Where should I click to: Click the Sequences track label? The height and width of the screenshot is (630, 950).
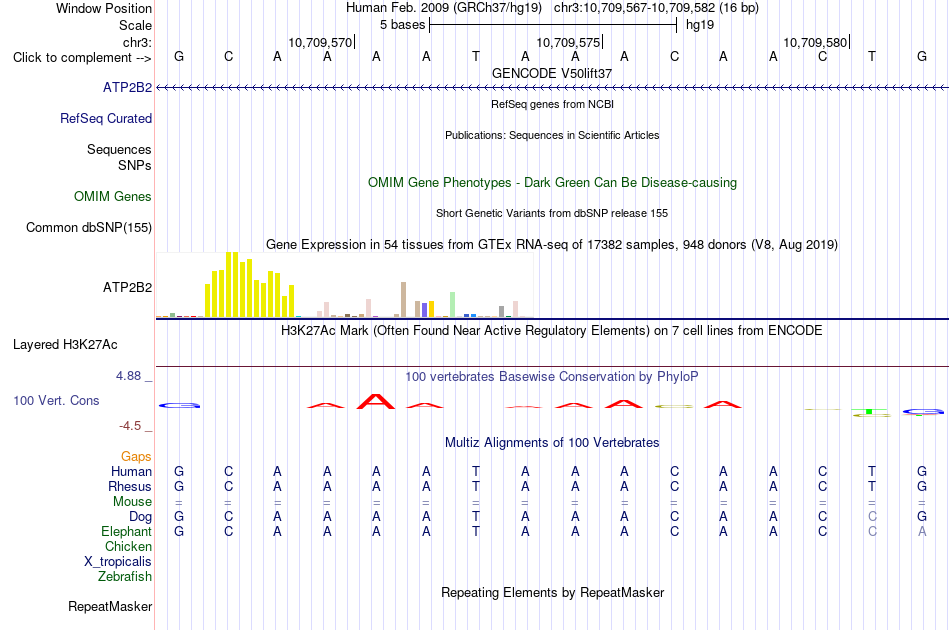[119, 150]
